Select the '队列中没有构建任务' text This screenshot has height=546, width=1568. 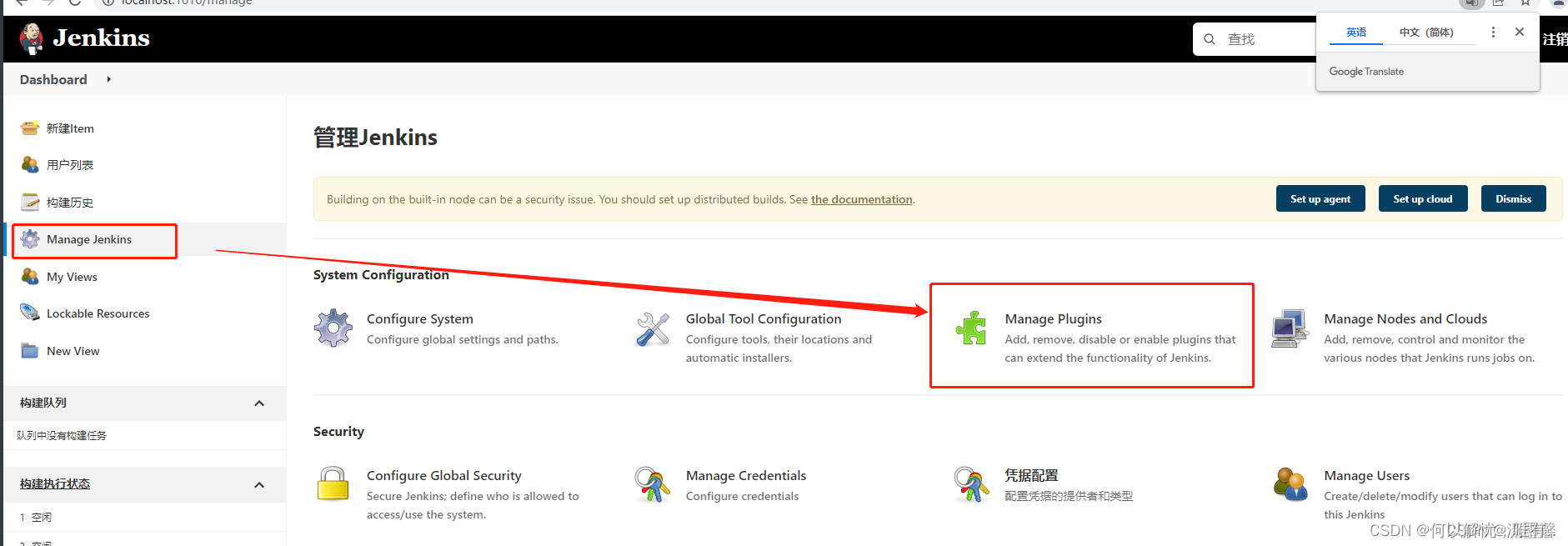coord(62,435)
